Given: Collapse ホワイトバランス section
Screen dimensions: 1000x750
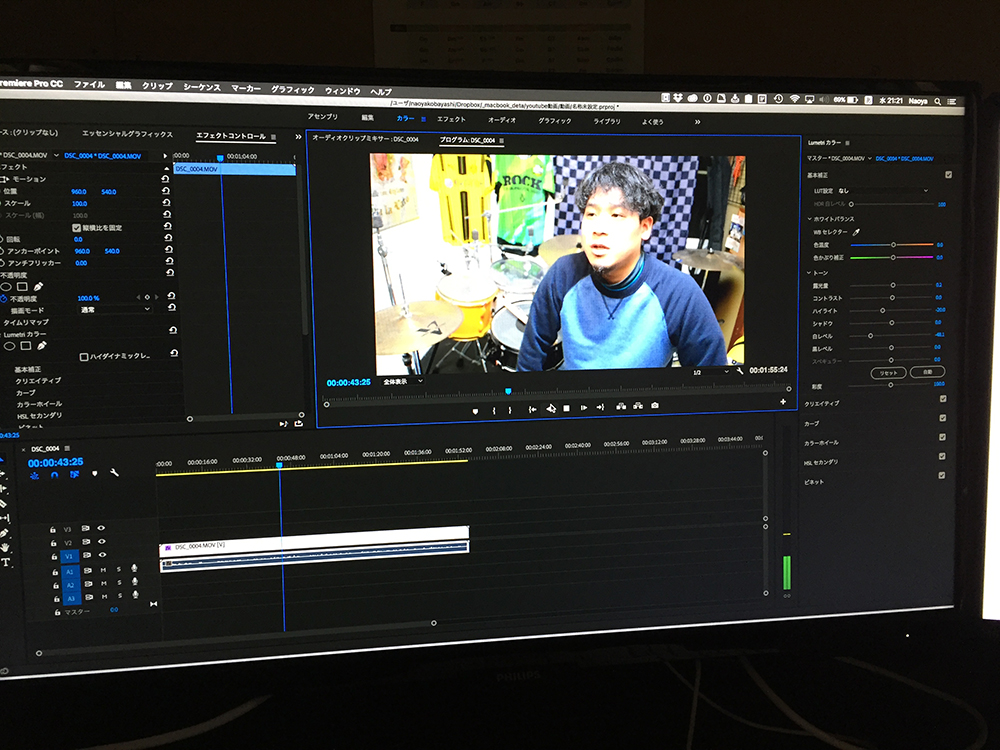Looking at the screenshot, I should click(x=810, y=219).
